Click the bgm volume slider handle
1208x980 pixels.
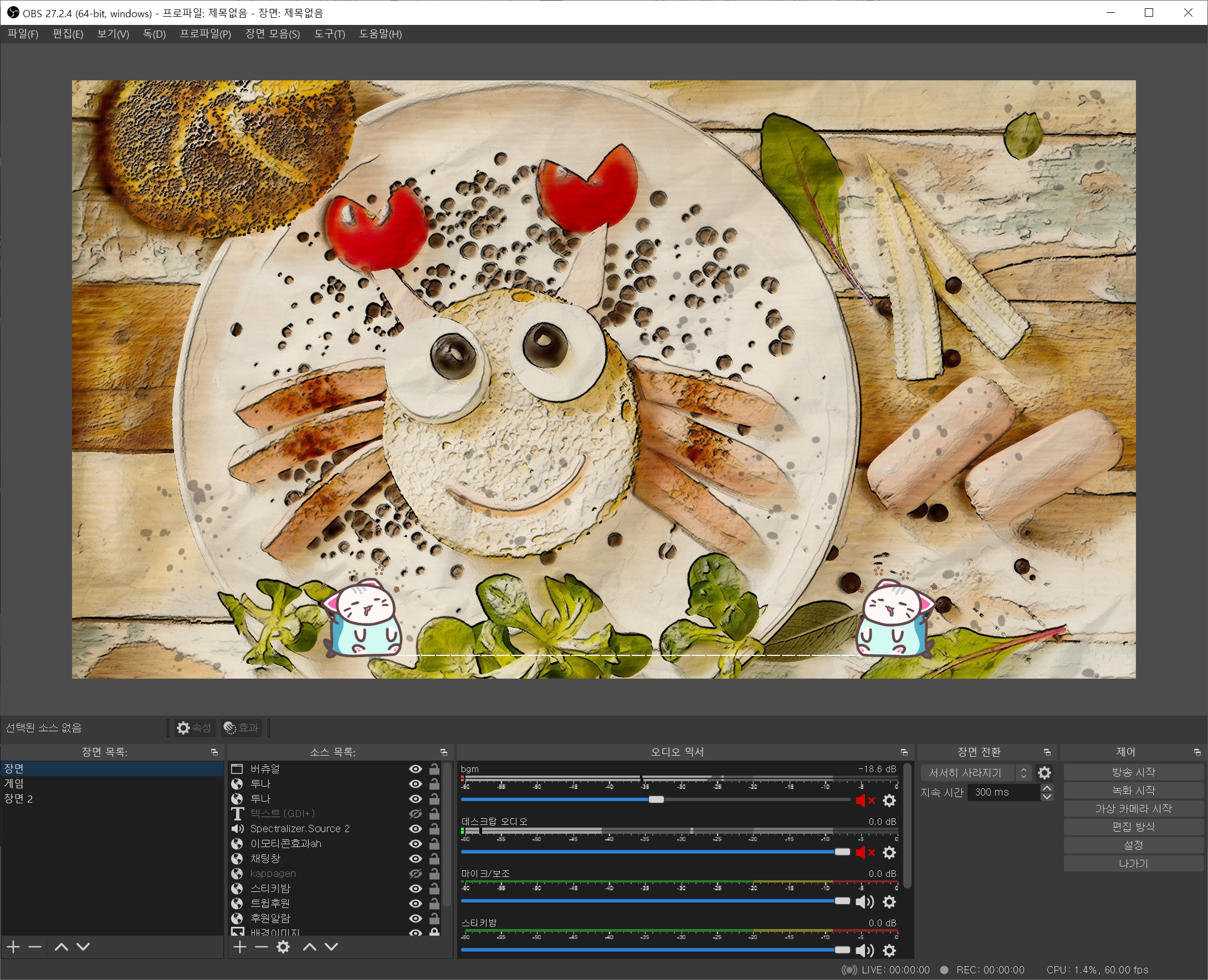pos(656,799)
